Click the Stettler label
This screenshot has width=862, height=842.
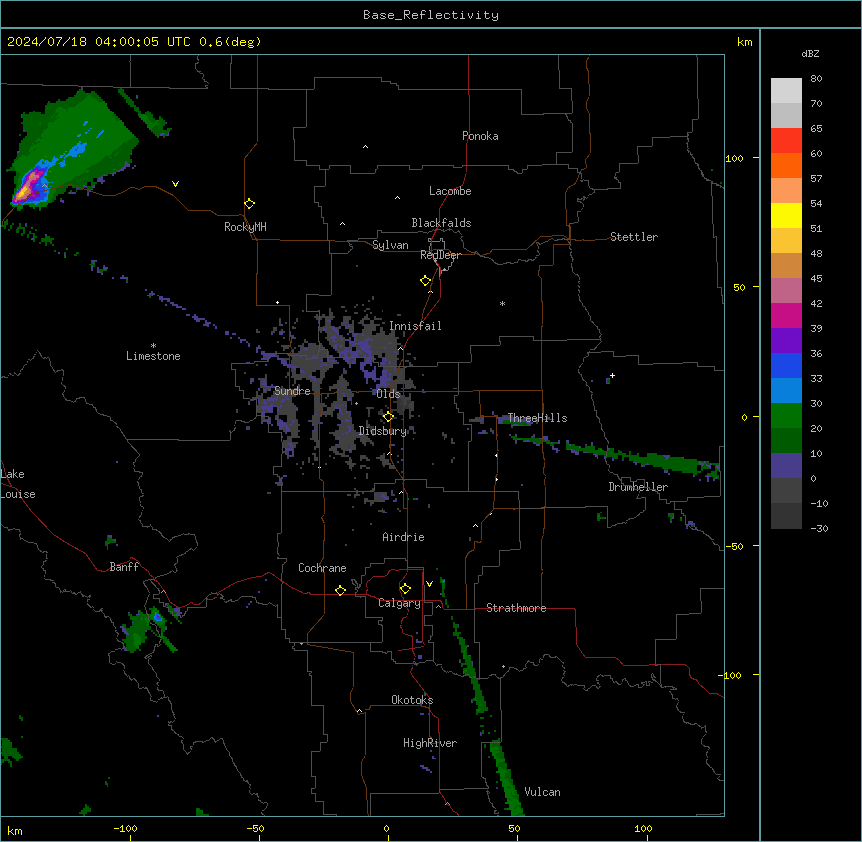point(634,237)
